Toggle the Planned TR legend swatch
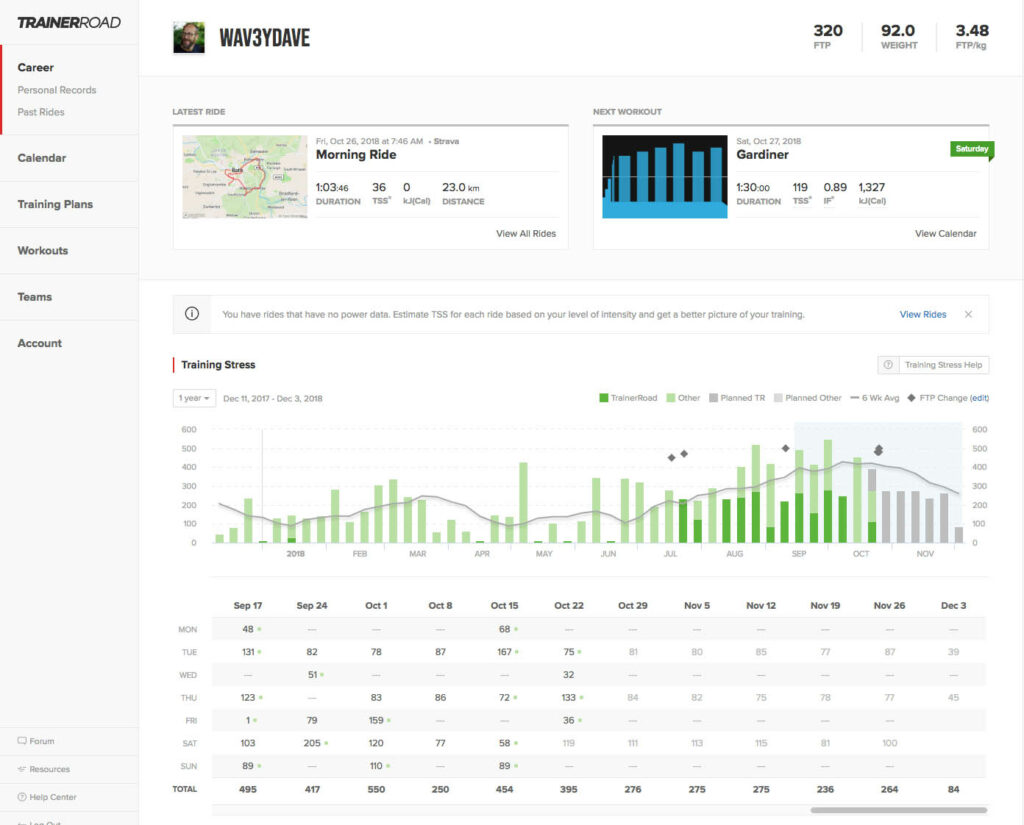1024x825 pixels. click(x=714, y=398)
